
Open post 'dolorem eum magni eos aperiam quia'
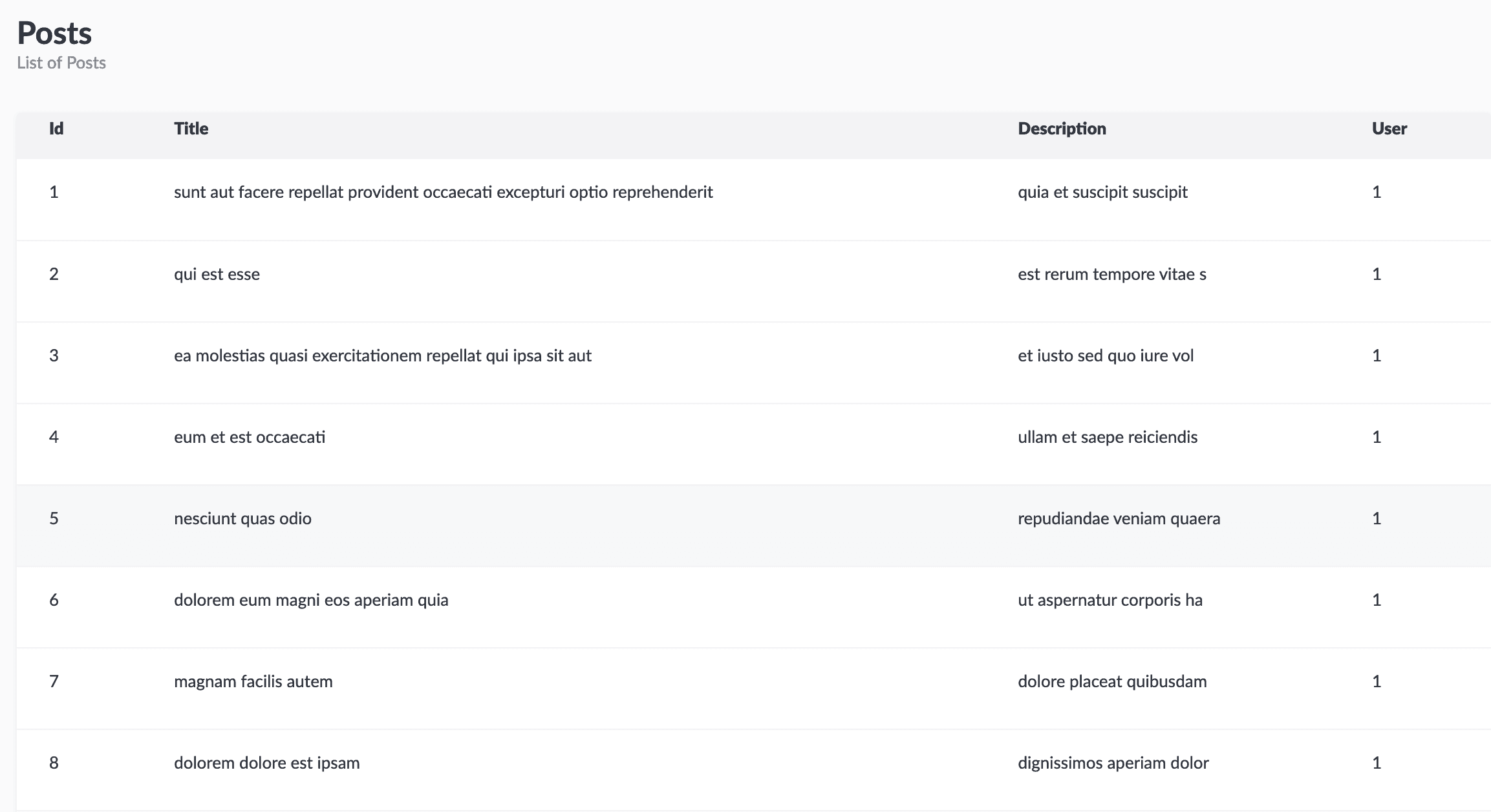coord(312,599)
